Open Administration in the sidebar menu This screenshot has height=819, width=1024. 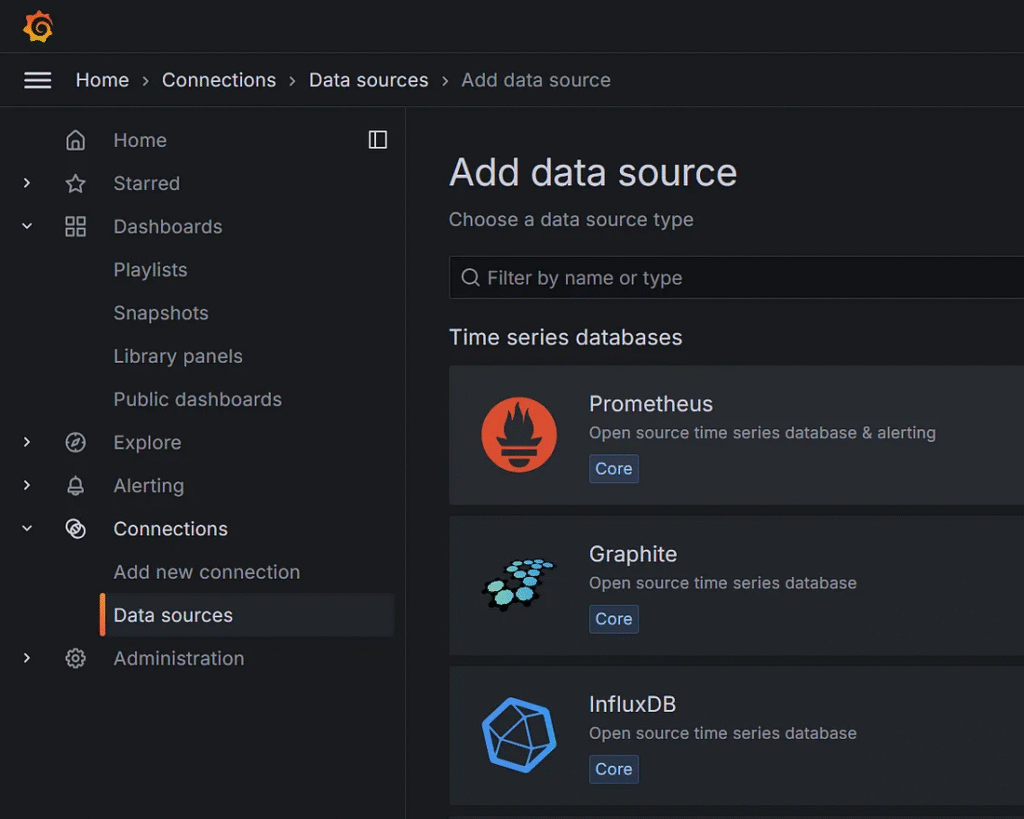pos(178,658)
